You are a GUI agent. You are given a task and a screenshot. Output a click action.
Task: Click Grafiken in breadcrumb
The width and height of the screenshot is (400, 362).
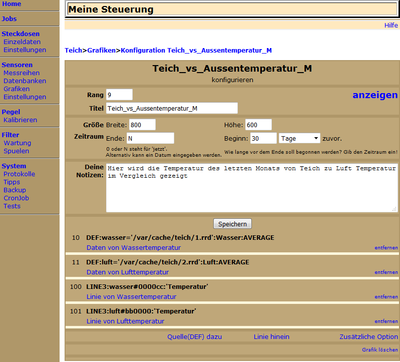[101, 50]
